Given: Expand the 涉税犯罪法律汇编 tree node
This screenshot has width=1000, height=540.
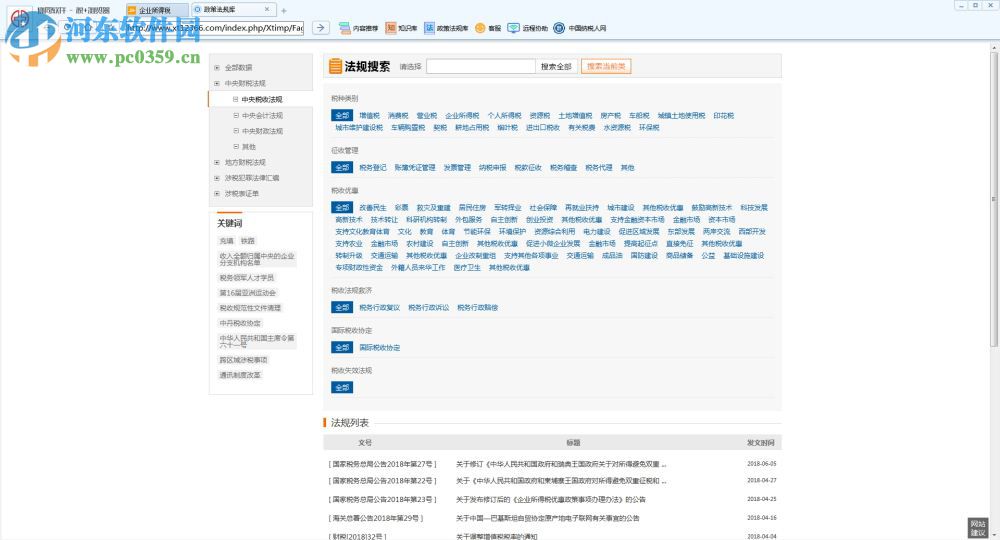Looking at the screenshot, I should tap(217, 178).
